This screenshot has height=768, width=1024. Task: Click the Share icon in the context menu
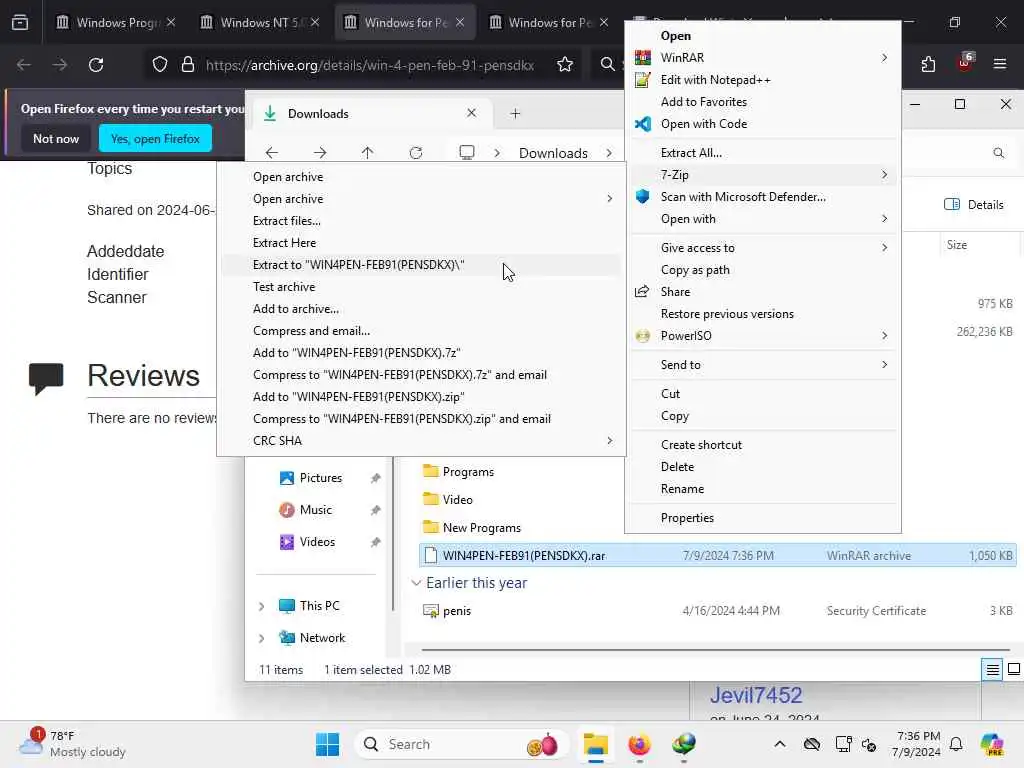tap(643, 291)
